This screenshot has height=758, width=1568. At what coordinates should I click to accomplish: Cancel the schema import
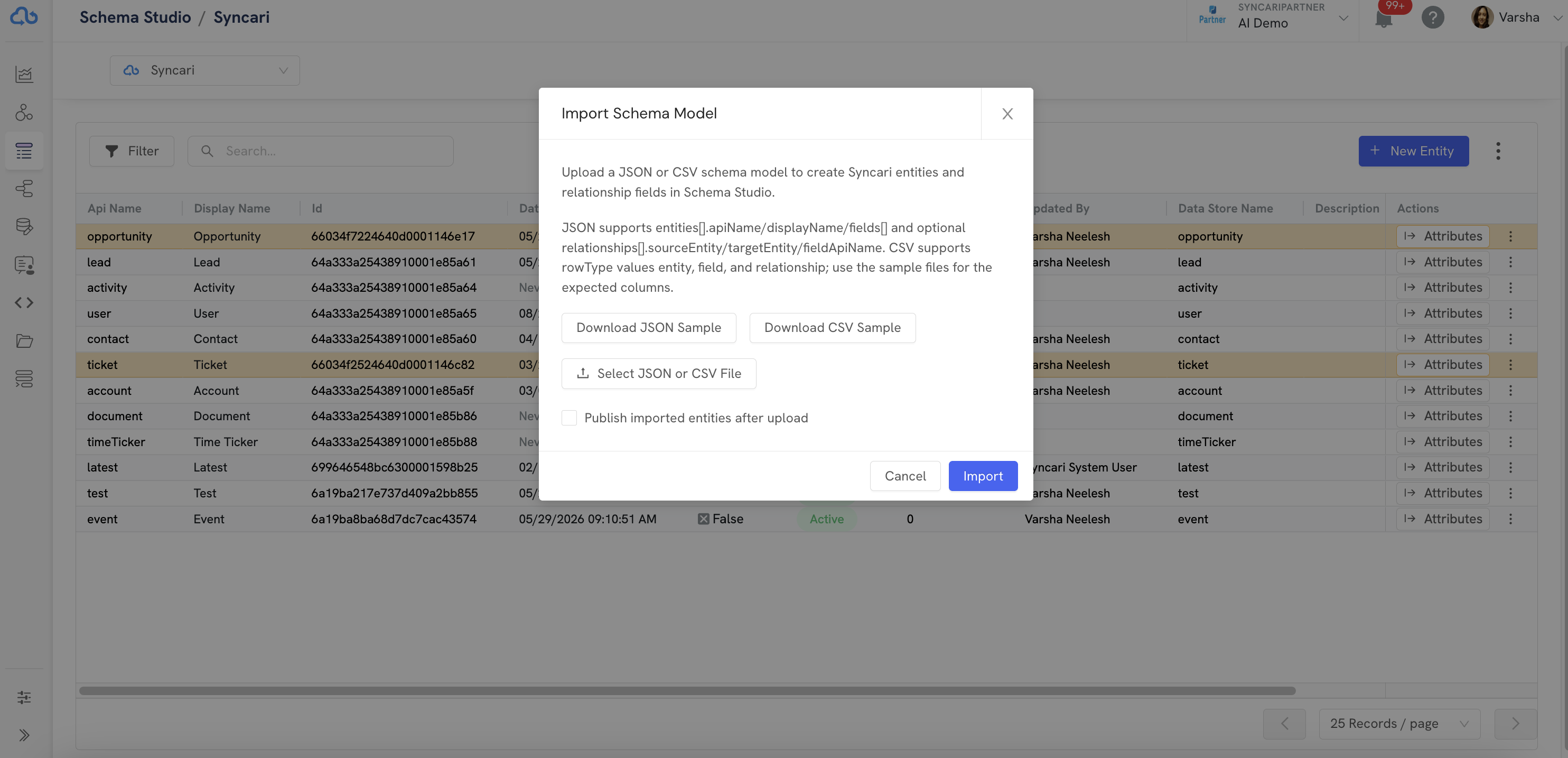tap(905, 476)
